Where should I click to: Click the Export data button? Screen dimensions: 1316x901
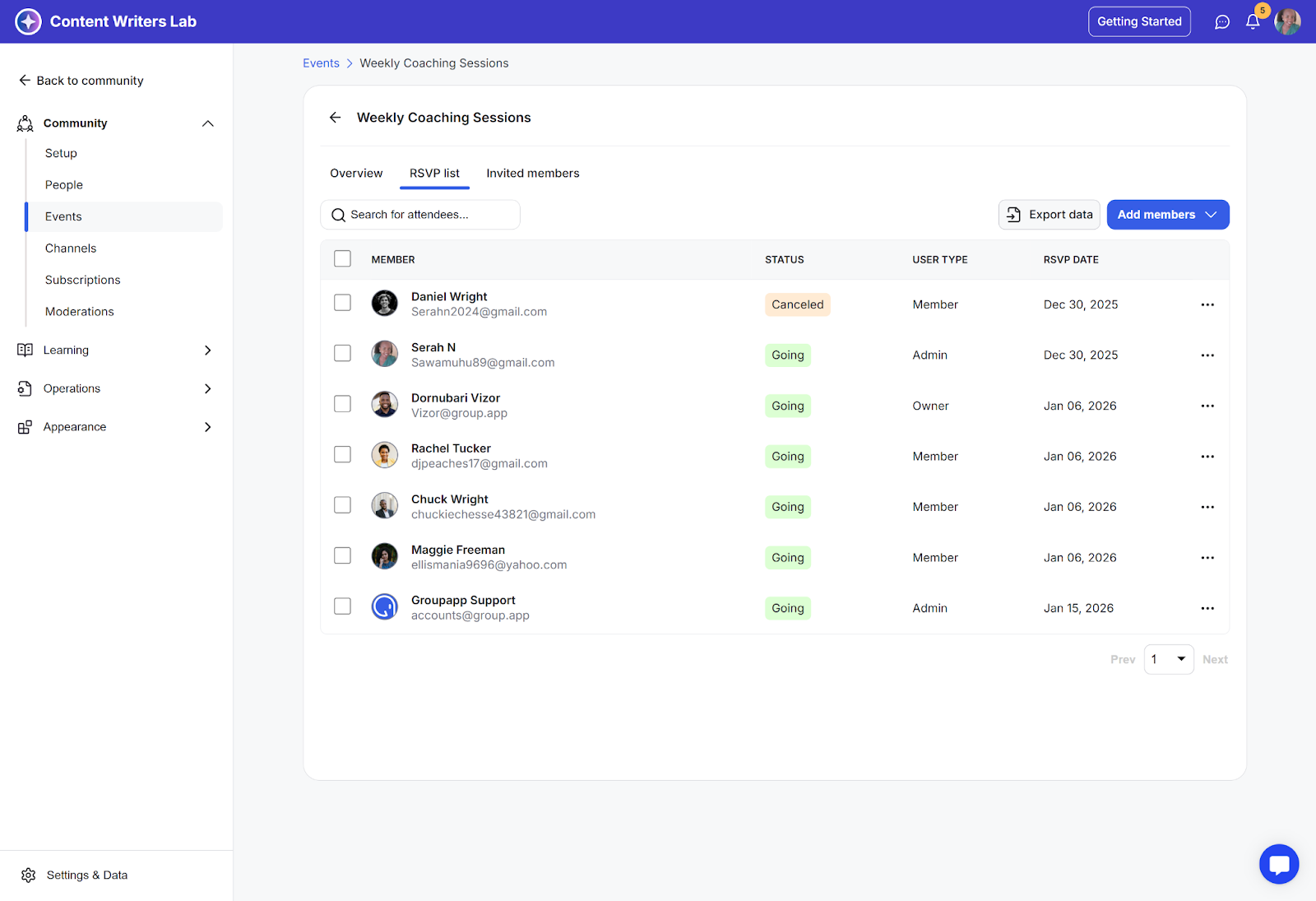(x=1049, y=215)
